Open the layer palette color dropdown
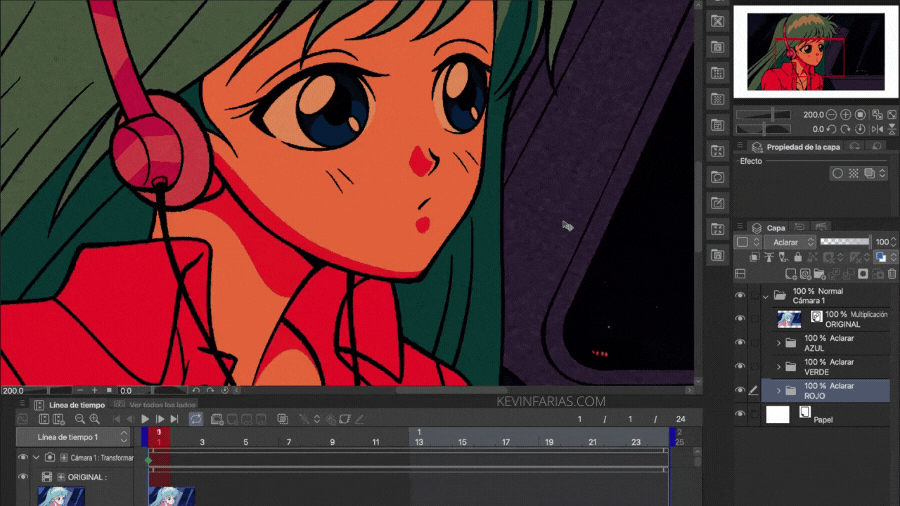Screen dimensions: 900x506 748,242
